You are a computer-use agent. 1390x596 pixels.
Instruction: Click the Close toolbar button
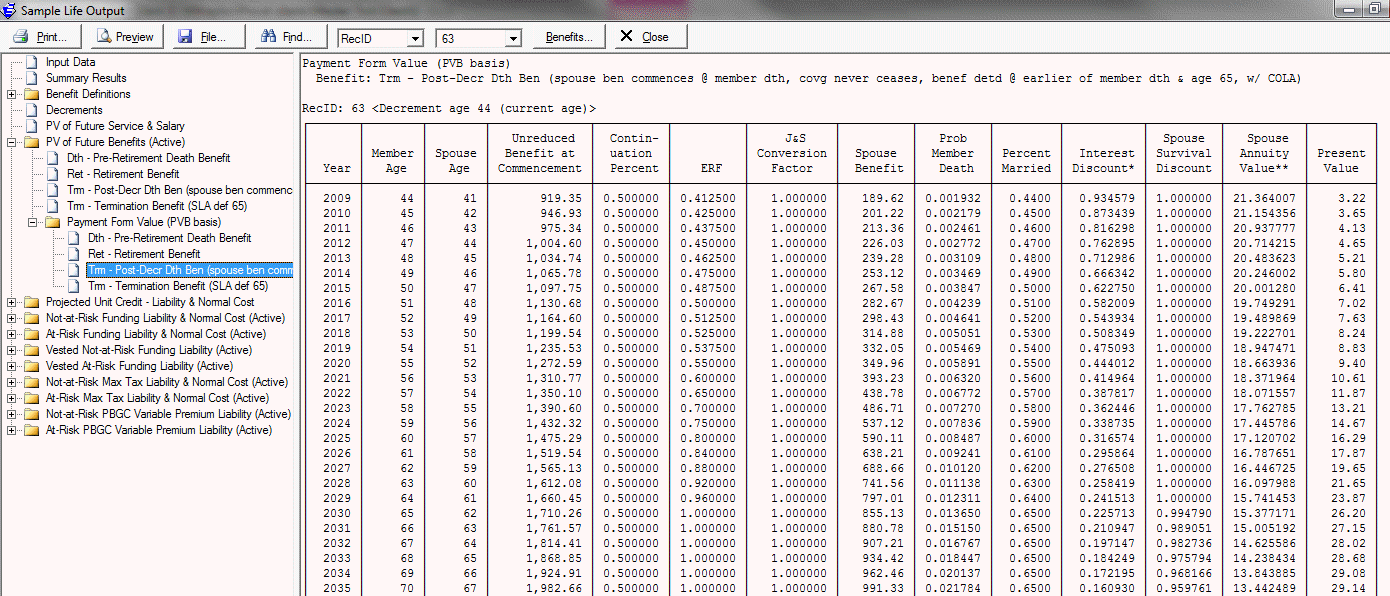pyautogui.click(x=645, y=37)
